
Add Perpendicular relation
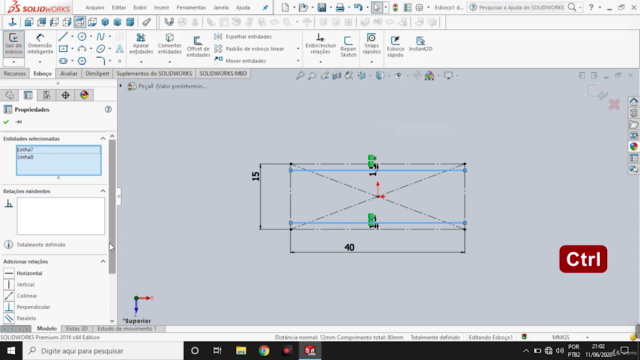[x=27, y=307]
